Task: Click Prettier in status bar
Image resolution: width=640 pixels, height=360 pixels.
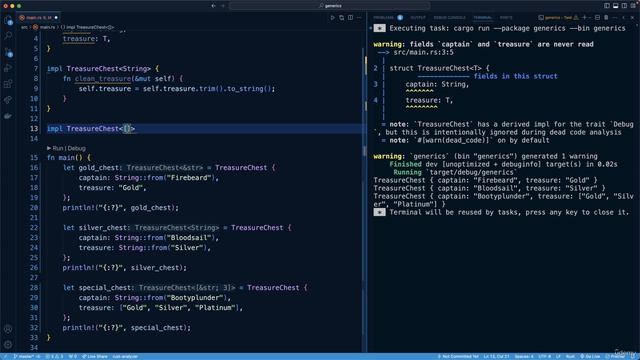Action: [615, 356]
